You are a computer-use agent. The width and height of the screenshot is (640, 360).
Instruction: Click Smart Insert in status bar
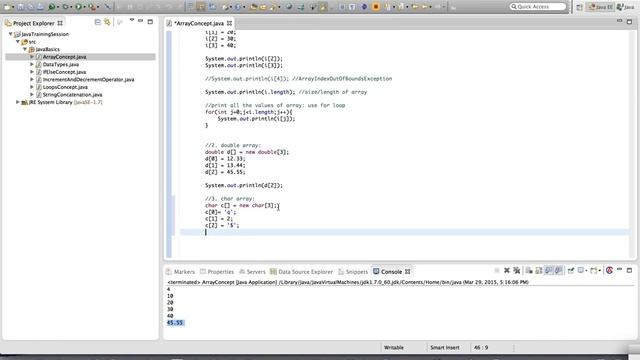444,347
